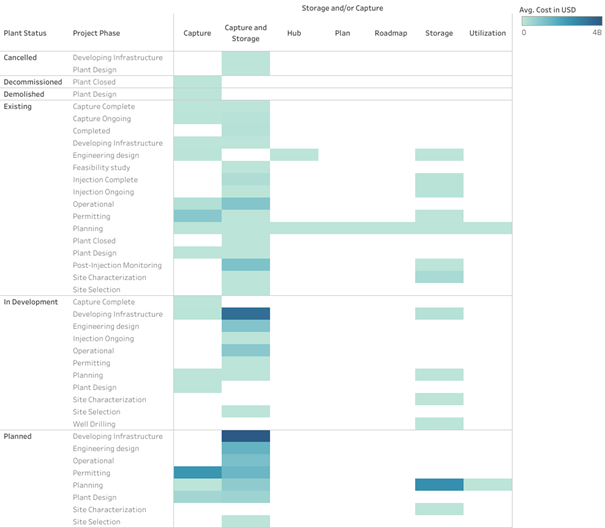Viewport: 605px width, 528px height.
Task: Select the In Development plant status label
Action: 31,302
